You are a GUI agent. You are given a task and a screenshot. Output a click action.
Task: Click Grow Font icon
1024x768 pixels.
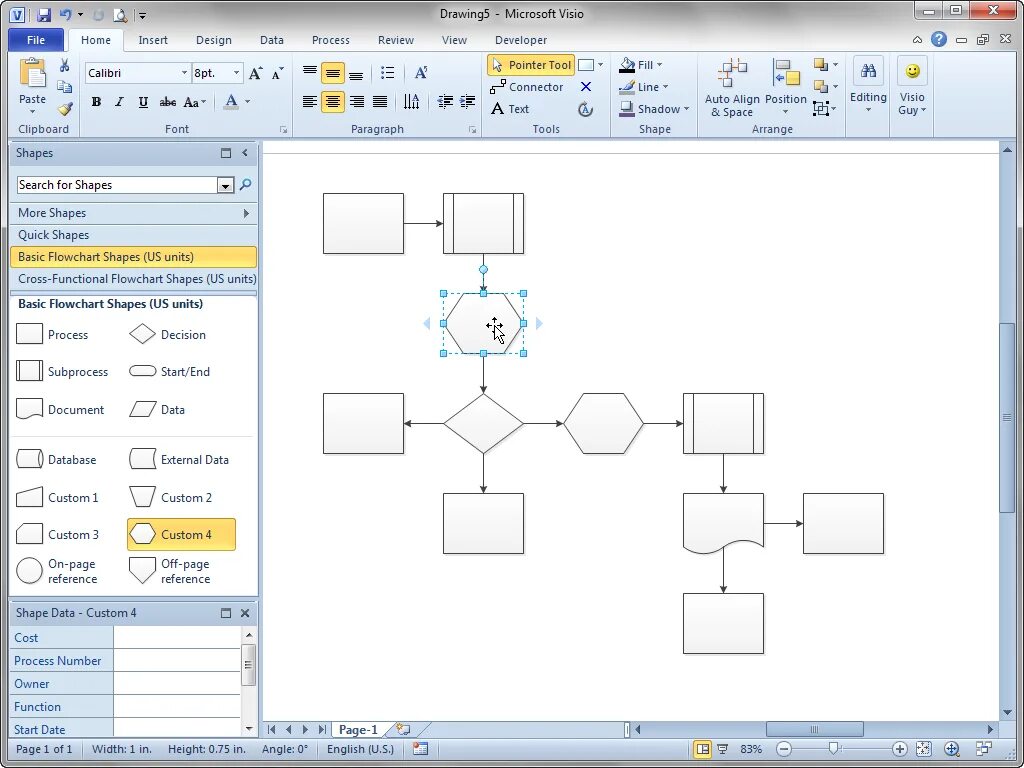(x=255, y=73)
